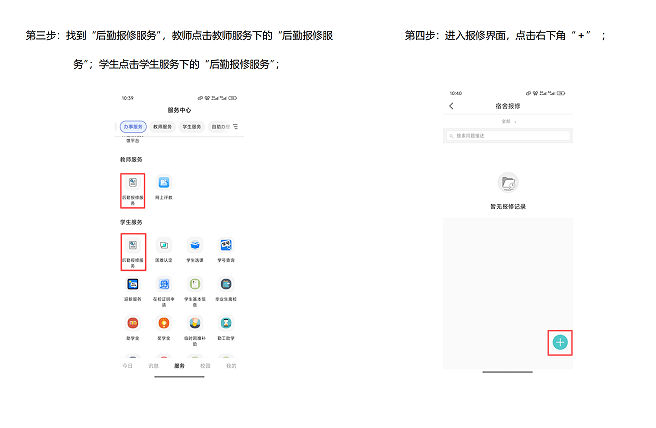Image resolution: width=656 pixels, height=428 pixels.
Task: Open the 学生选课 service icon
Action: point(195,250)
